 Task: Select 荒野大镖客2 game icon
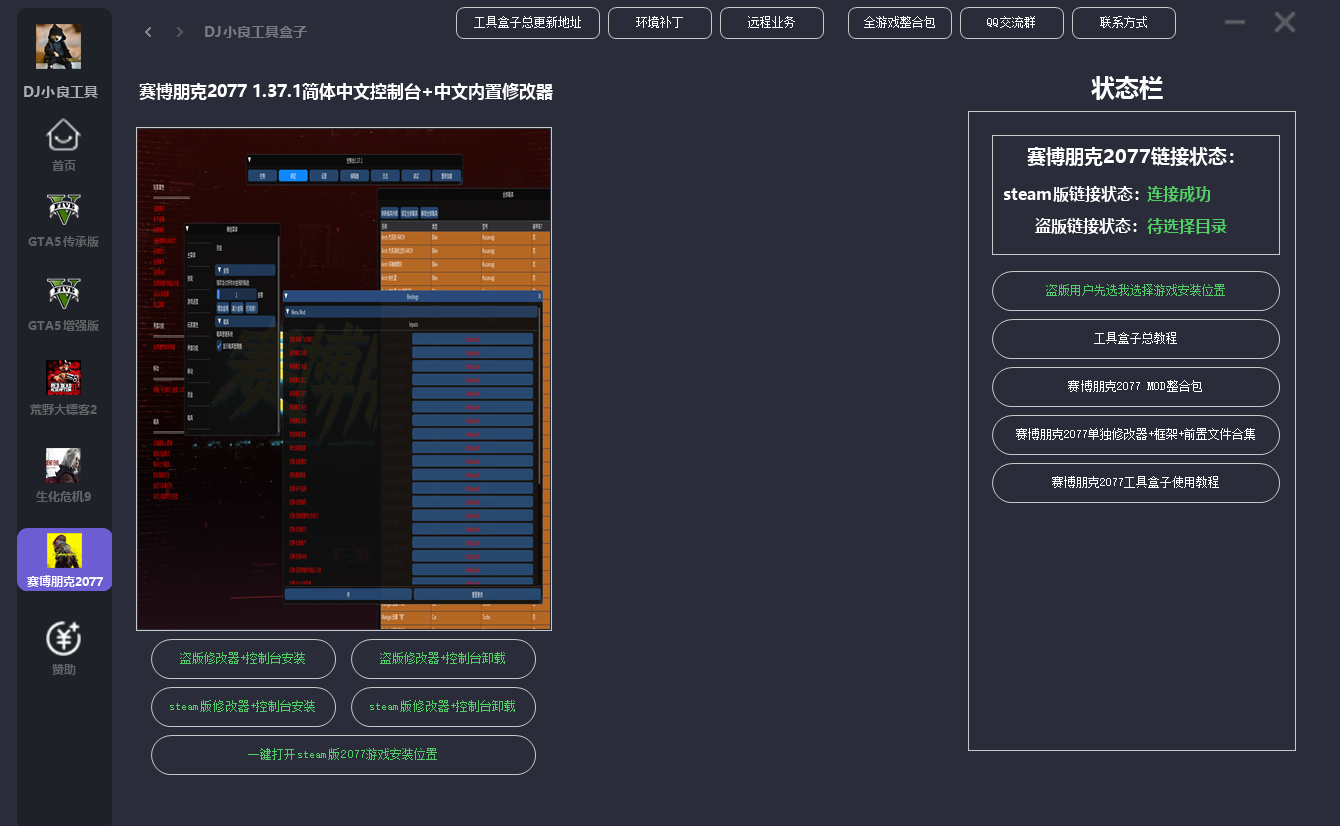click(x=63, y=378)
